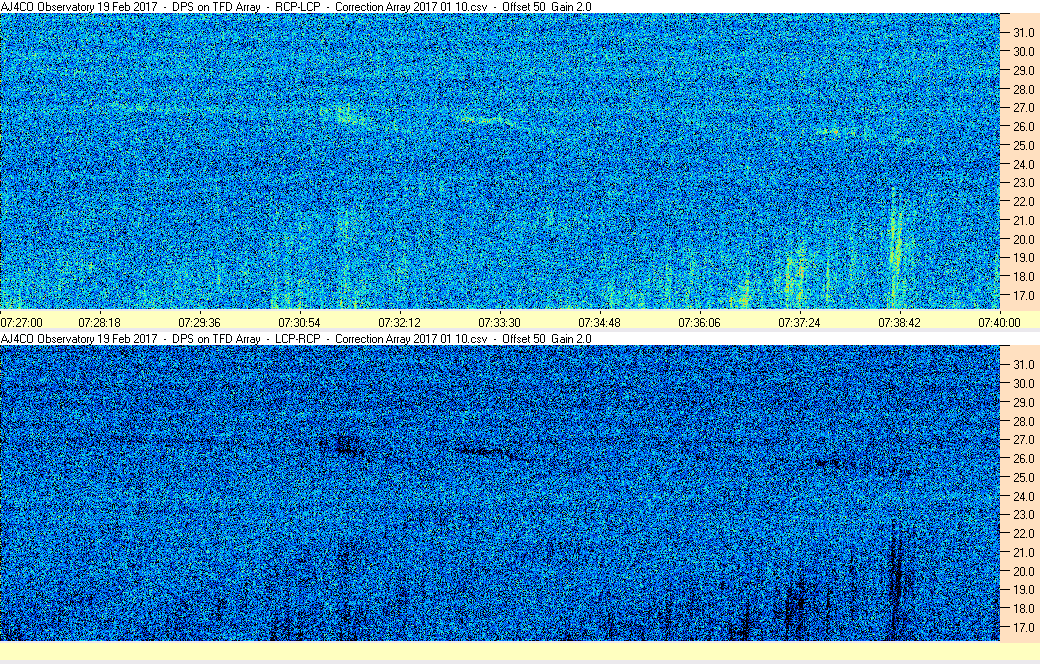Click the 21.0 frequency label of upper spectrogram

[x=1023, y=221]
